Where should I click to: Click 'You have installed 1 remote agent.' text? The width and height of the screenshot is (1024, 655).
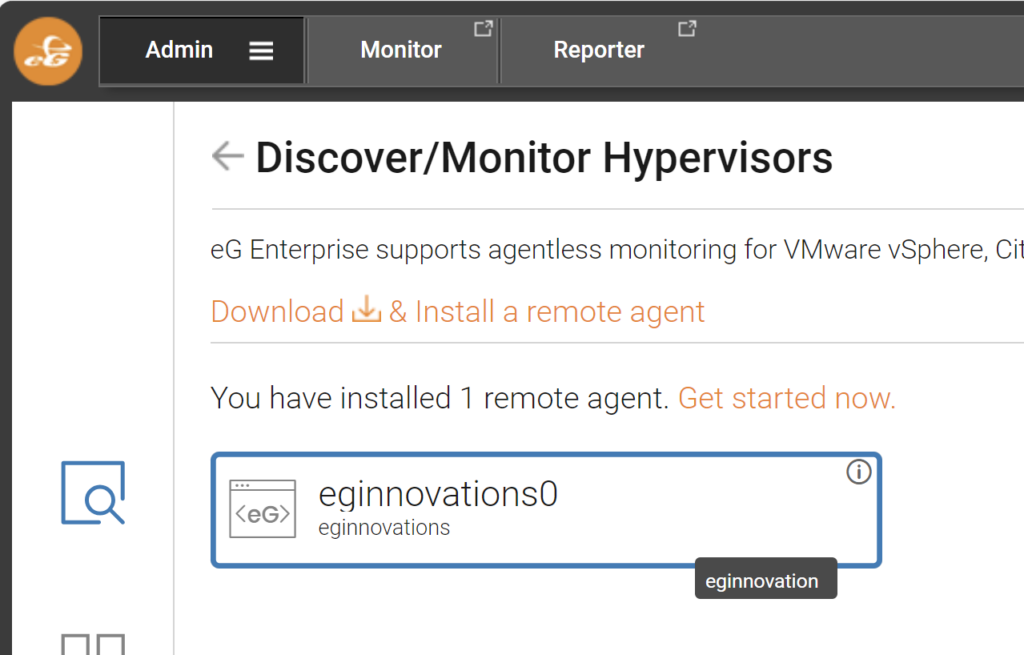[440, 398]
